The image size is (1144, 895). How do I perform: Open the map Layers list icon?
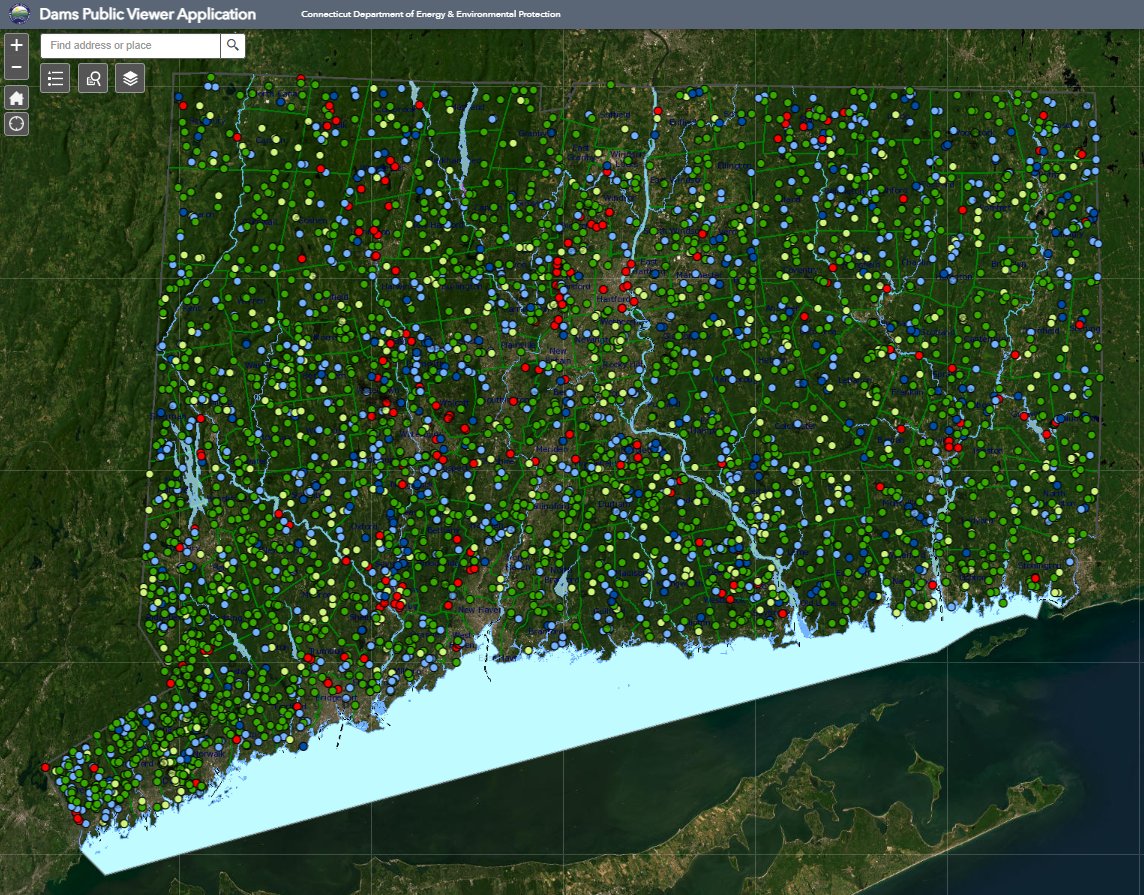(x=130, y=78)
